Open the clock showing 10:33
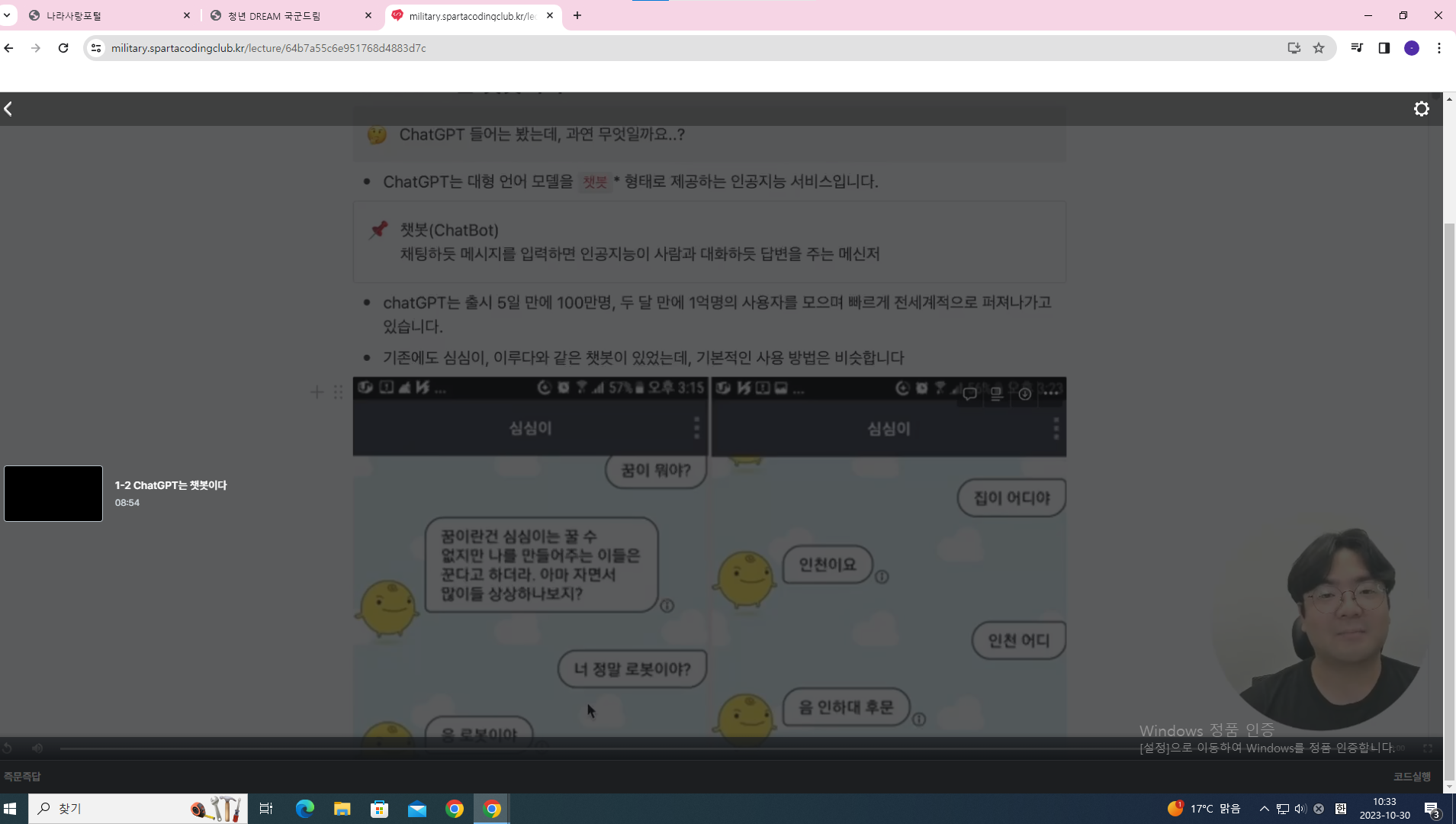This screenshot has width=1456, height=824. point(1384,809)
